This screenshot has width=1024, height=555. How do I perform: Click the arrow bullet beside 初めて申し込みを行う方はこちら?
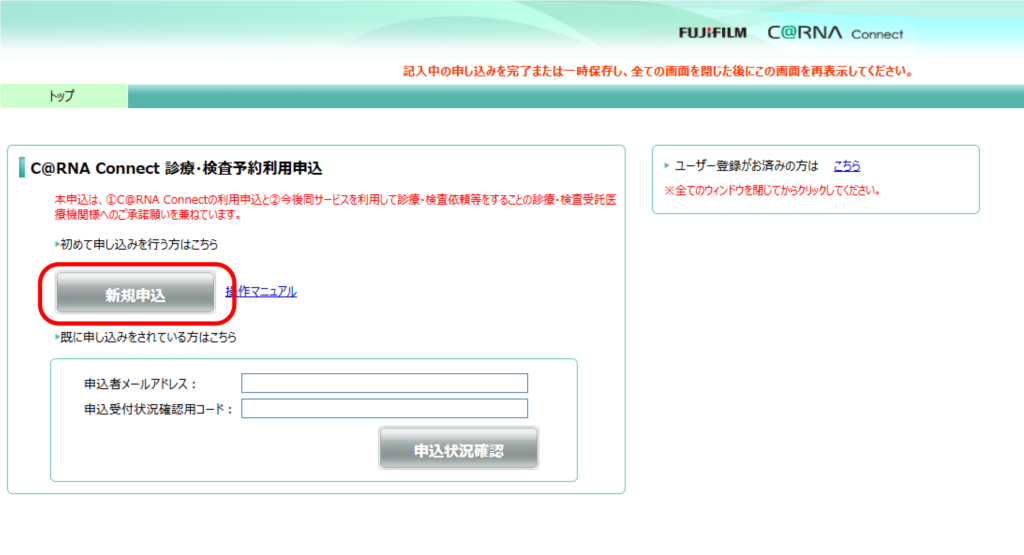pyautogui.click(x=56, y=244)
